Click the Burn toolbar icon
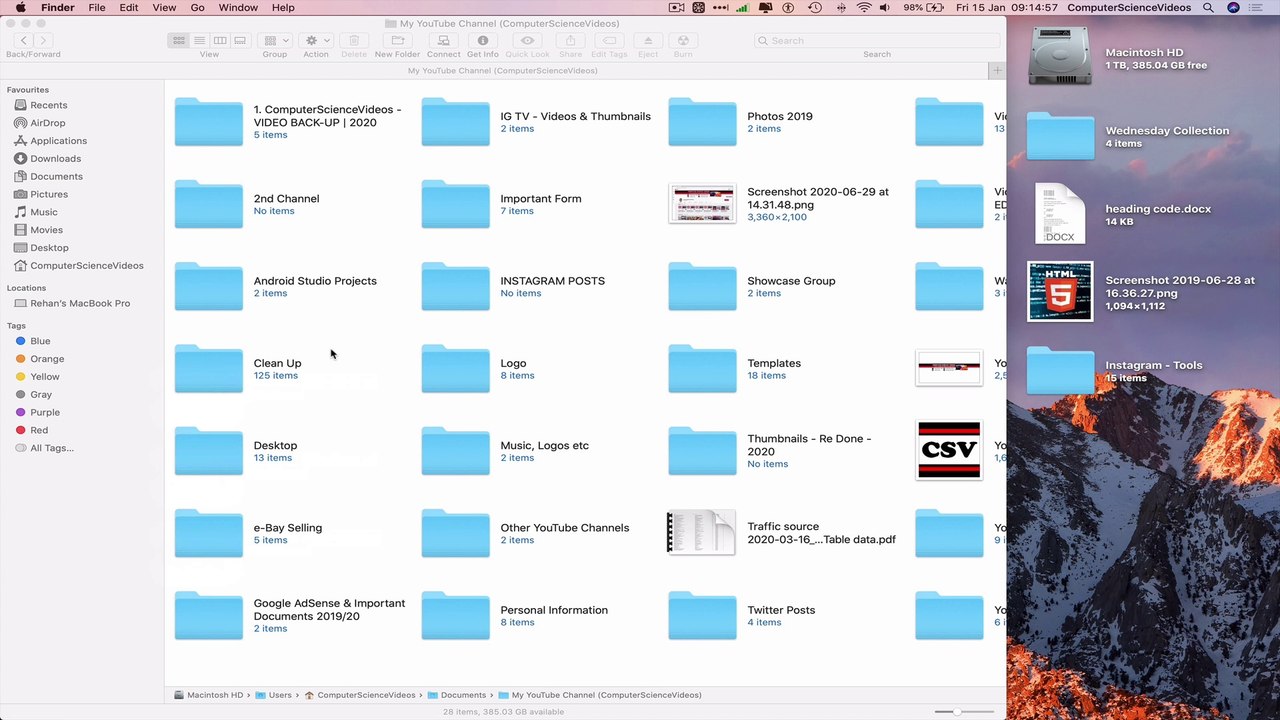Screen dimensions: 1280x720 coord(683,40)
